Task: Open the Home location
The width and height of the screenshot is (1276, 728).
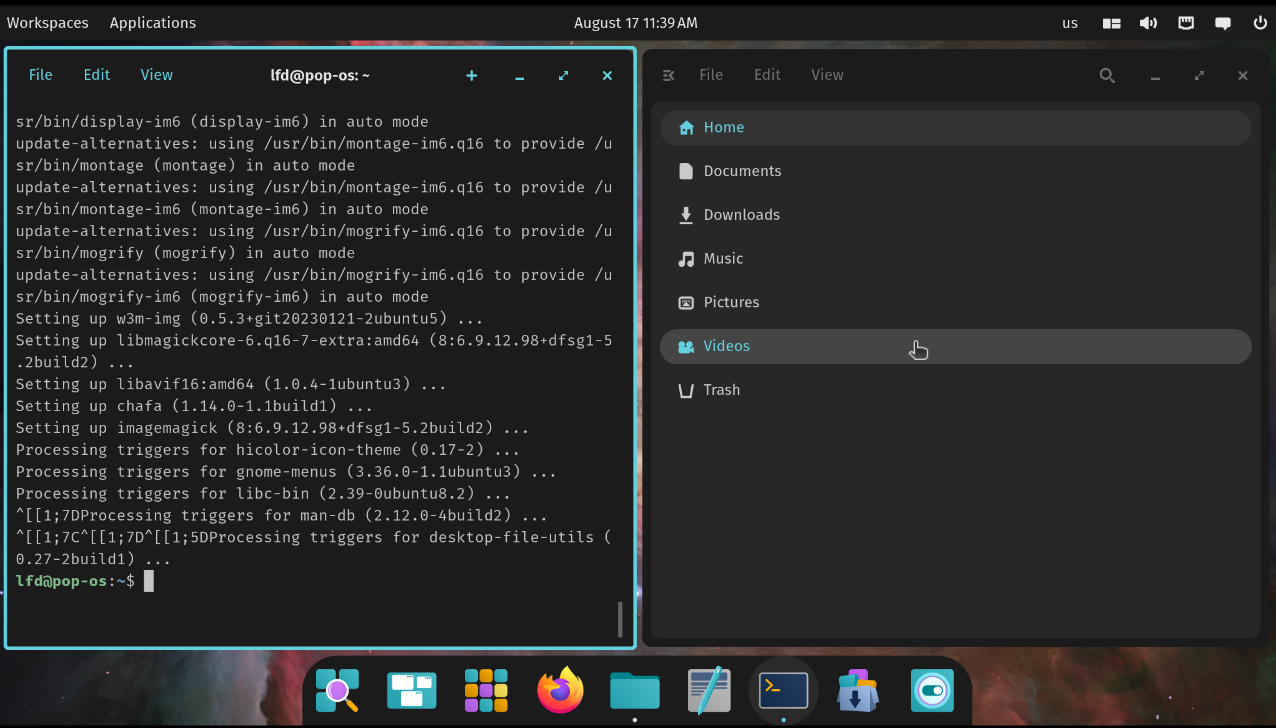Action: [x=723, y=127]
